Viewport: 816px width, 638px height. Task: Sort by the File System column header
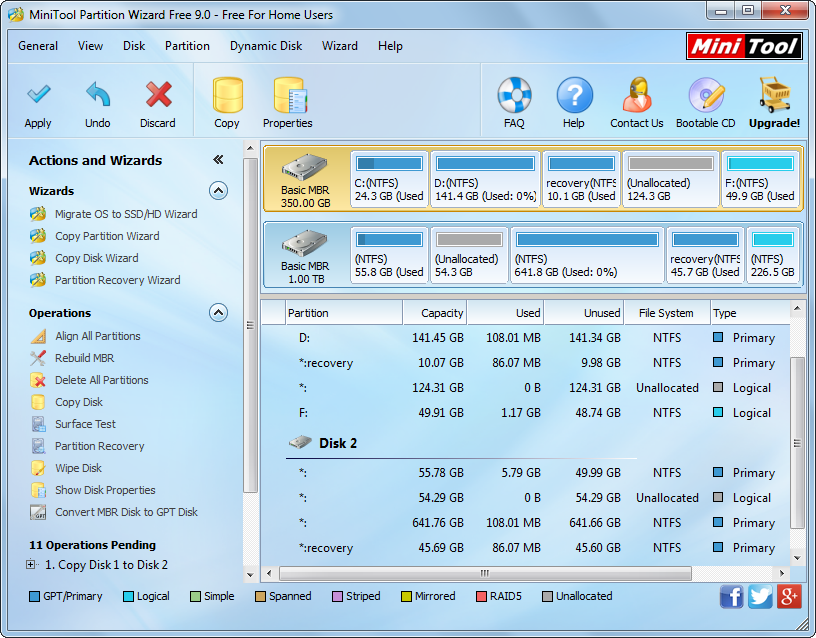pos(667,313)
